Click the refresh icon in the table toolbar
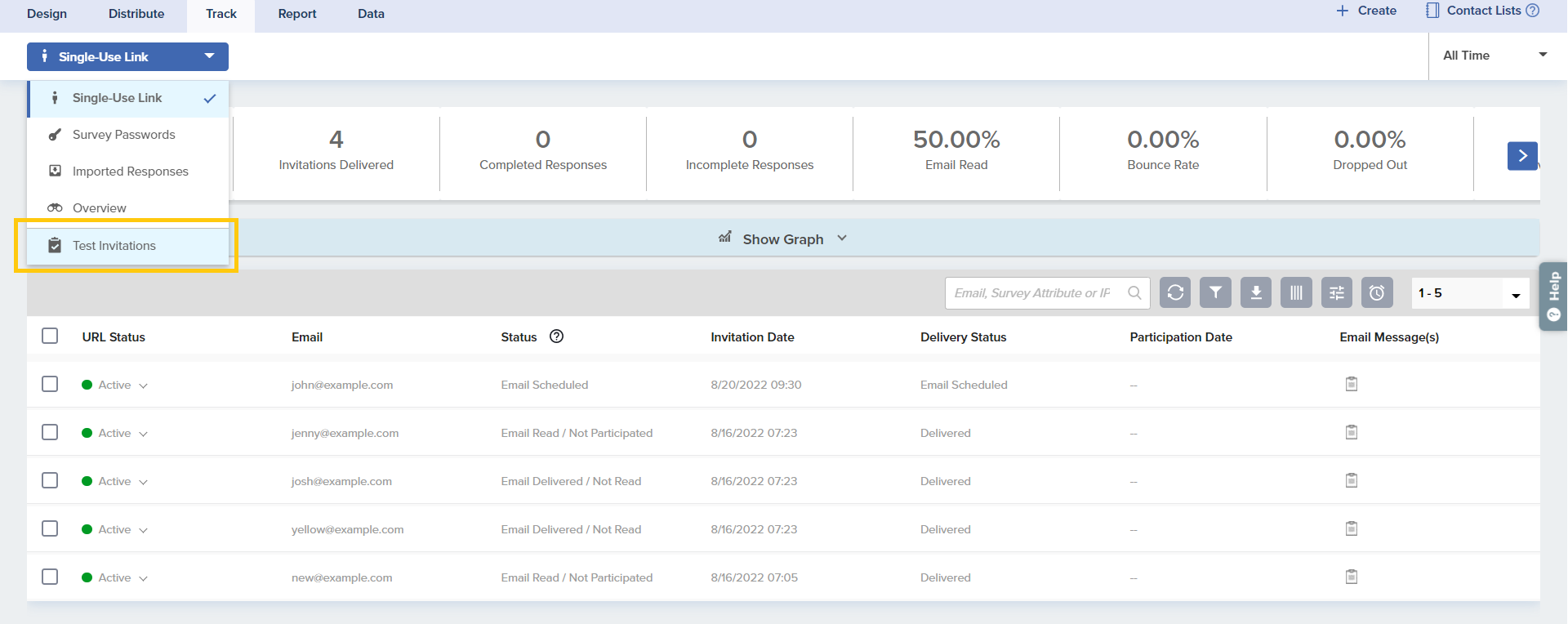The image size is (1568, 624). pyautogui.click(x=1175, y=292)
